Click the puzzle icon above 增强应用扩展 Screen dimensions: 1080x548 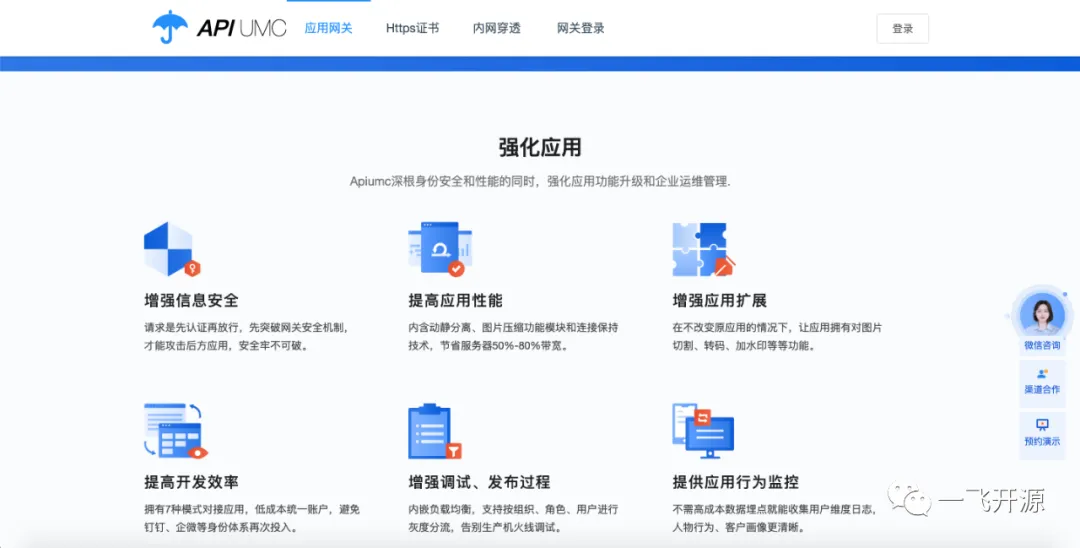tap(703, 249)
